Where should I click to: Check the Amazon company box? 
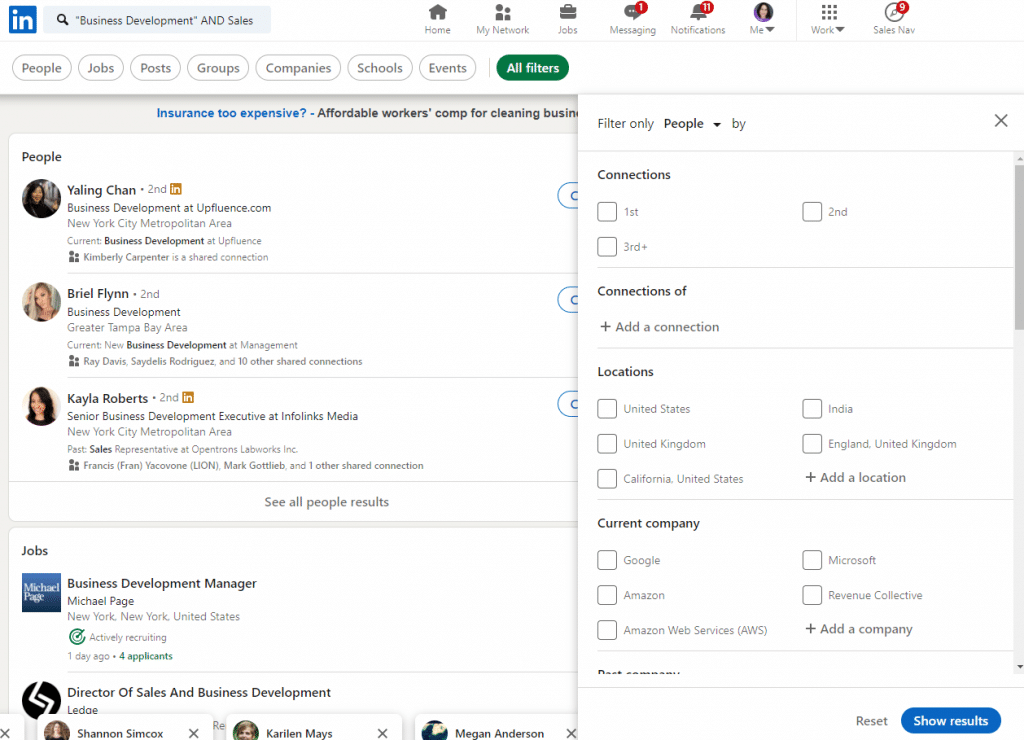(607, 595)
